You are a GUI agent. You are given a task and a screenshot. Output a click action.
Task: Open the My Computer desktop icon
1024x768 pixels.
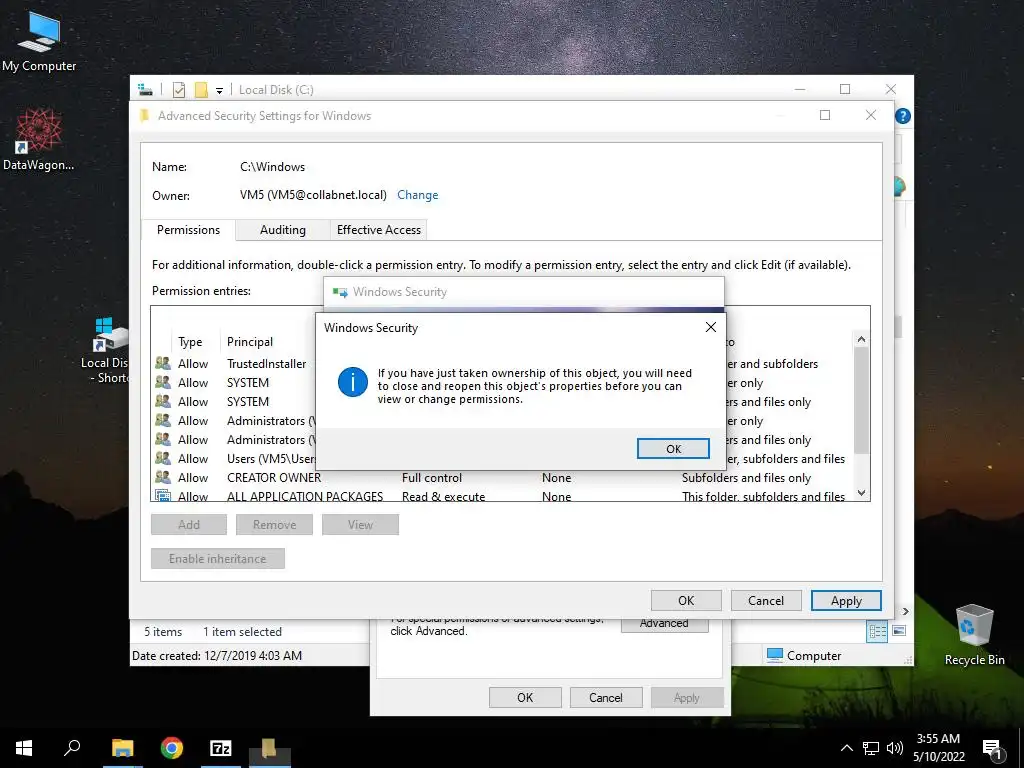tap(39, 42)
